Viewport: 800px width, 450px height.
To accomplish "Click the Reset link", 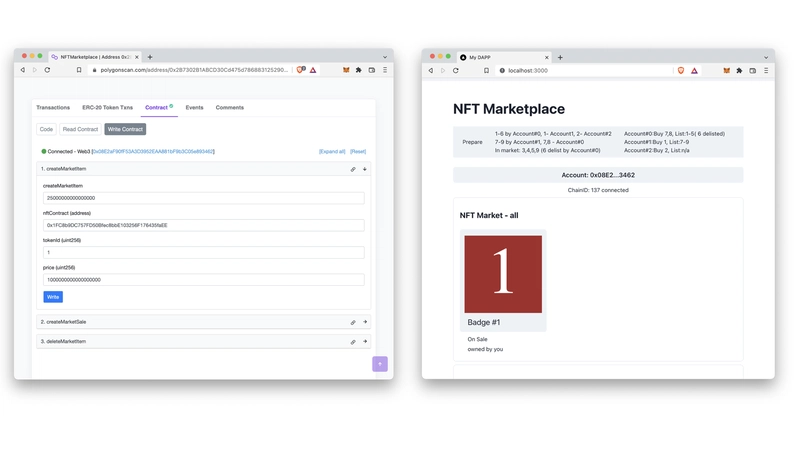I will click(x=357, y=152).
